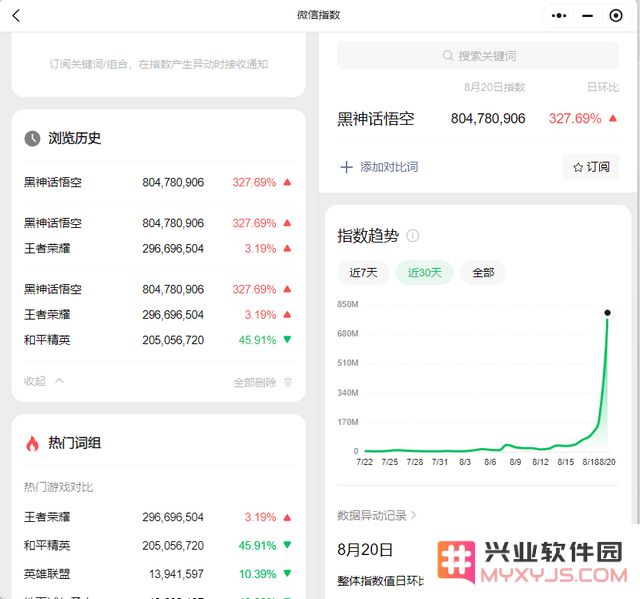Click the 热门词组 section heading
640x599 pixels.
tap(74, 443)
